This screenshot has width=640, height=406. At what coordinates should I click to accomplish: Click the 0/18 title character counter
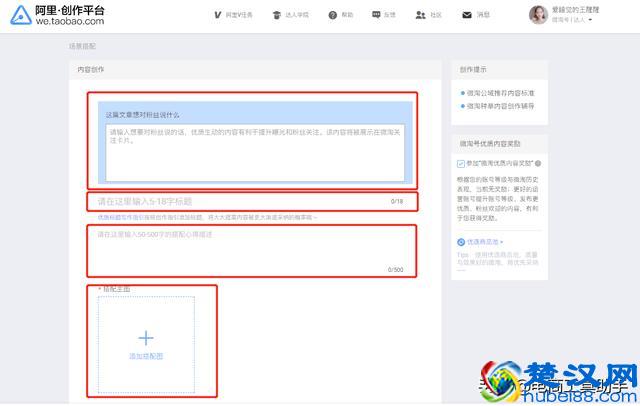coord(397,201)
